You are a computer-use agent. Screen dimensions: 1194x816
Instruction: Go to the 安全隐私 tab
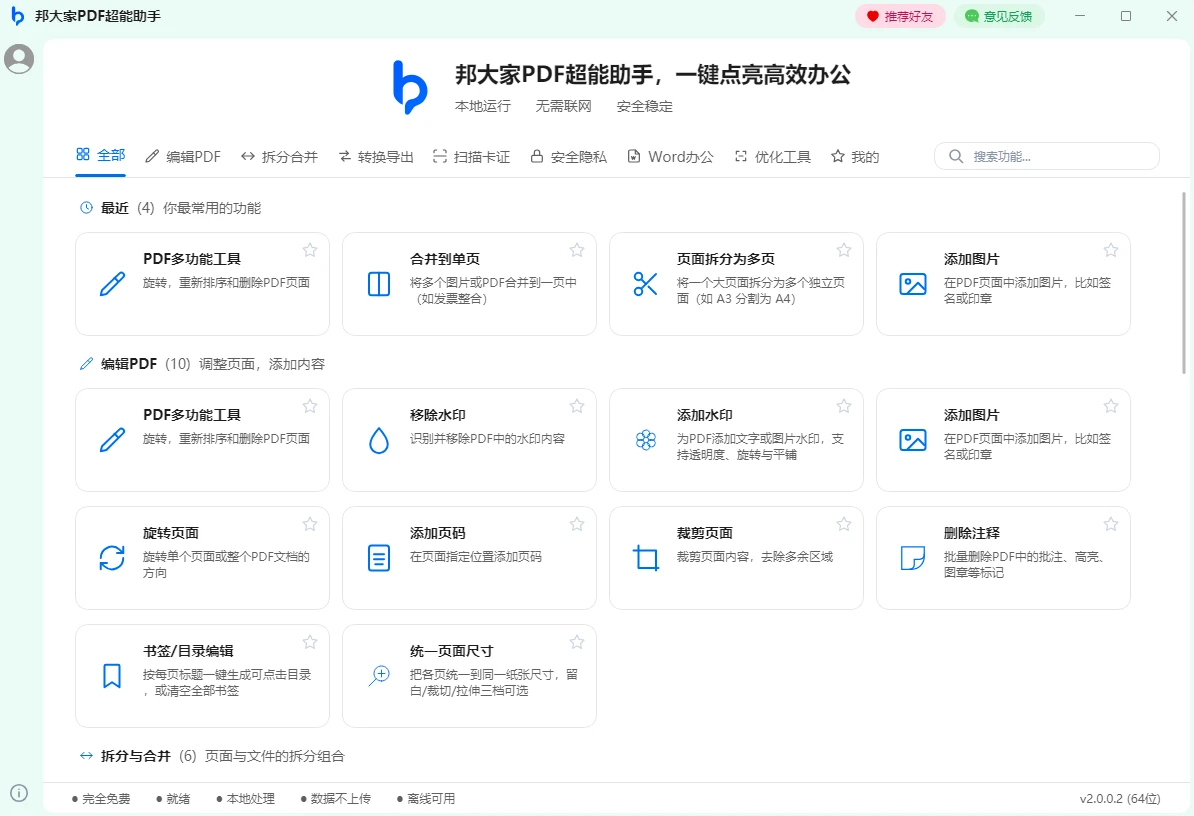point(568,157)
